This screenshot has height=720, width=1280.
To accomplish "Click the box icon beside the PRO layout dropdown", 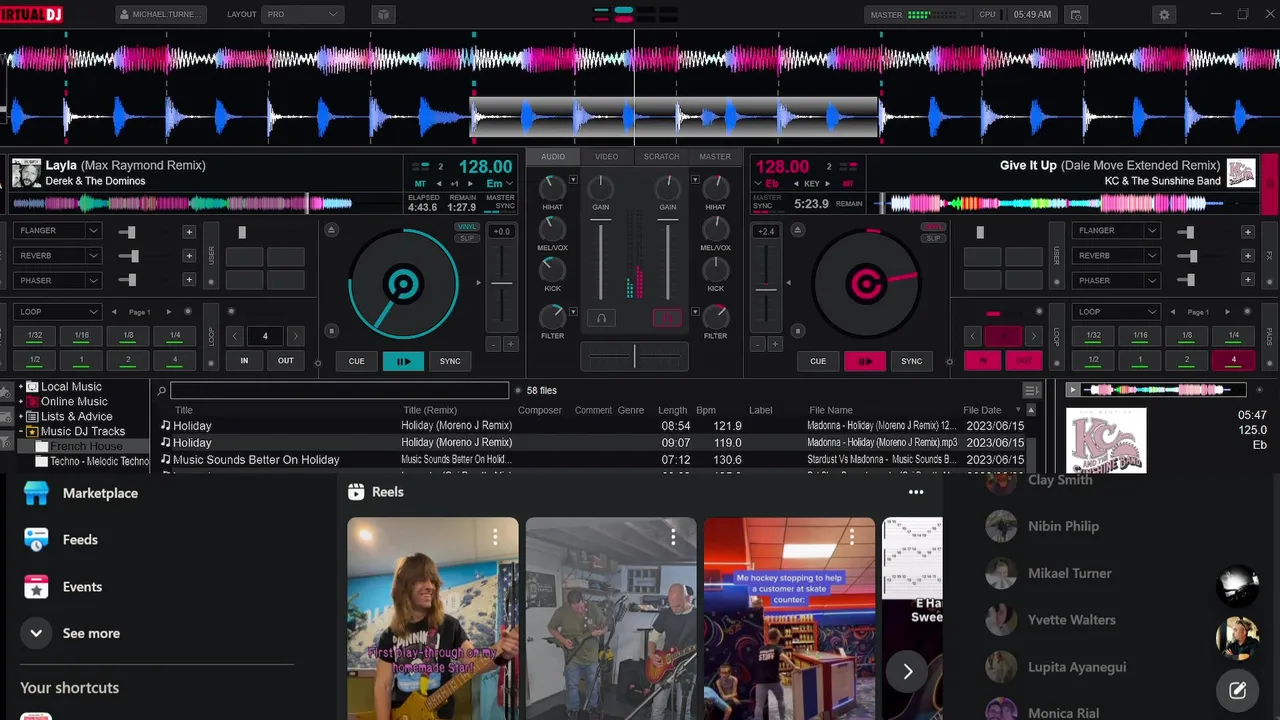I will 383,15.
